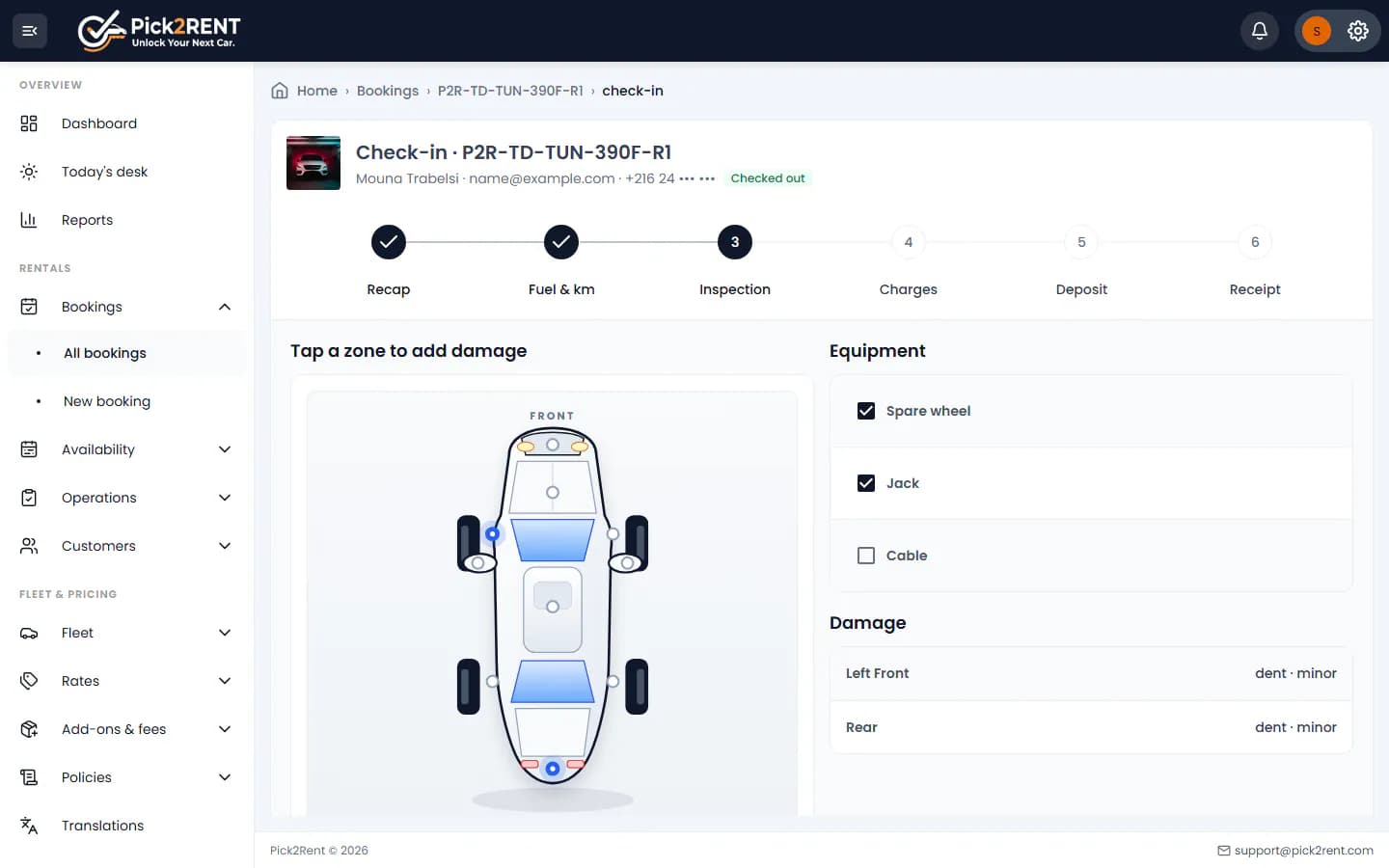Viewport: 1389px width, 868px height.
Task: Click the red car thumbnail
Action: coord(313,163)
